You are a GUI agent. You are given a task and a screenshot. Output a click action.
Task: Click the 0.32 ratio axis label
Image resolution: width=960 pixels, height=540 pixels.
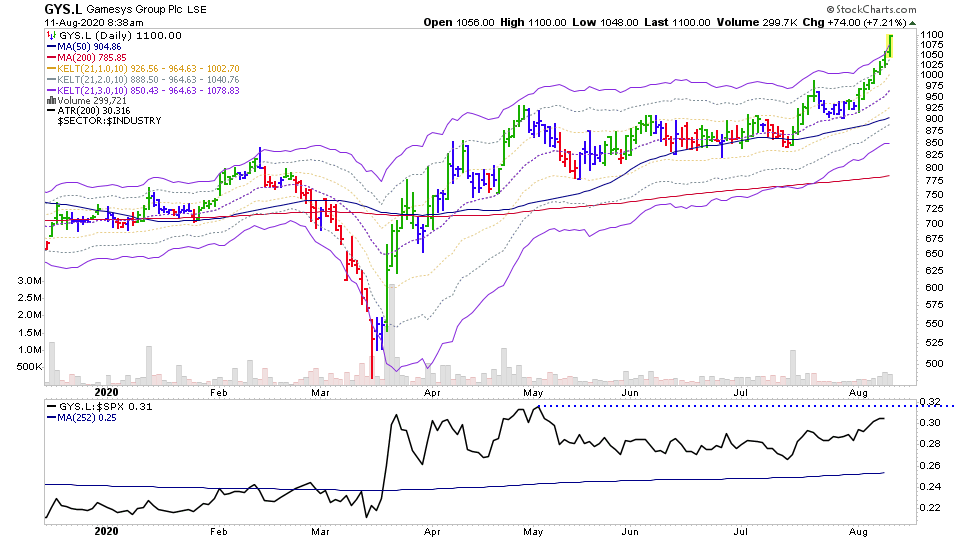point(930,402)
